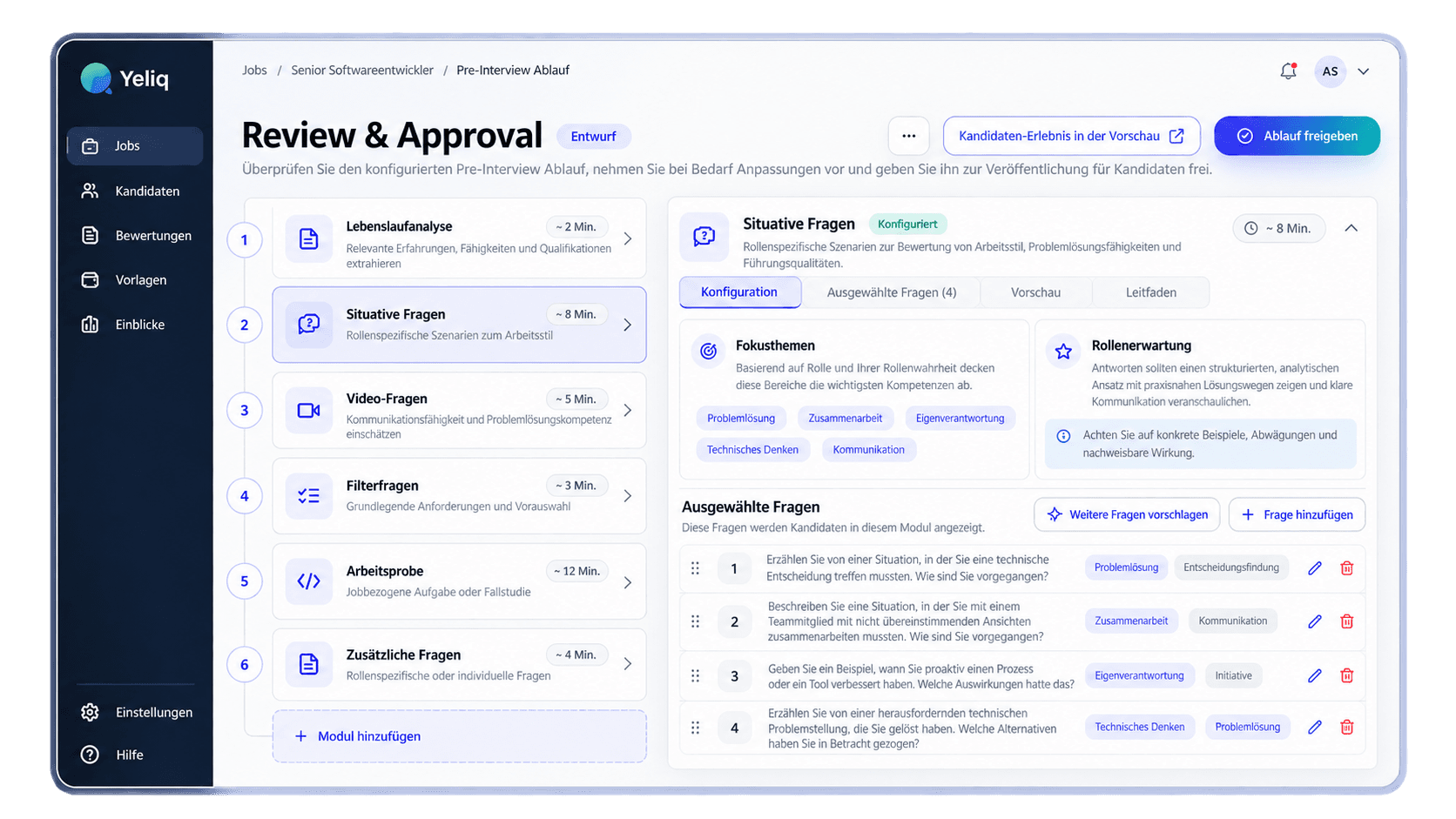Click Ablauf freigeben button
The width and height of the screenshot is (1456, 819).
(1297, 136)
